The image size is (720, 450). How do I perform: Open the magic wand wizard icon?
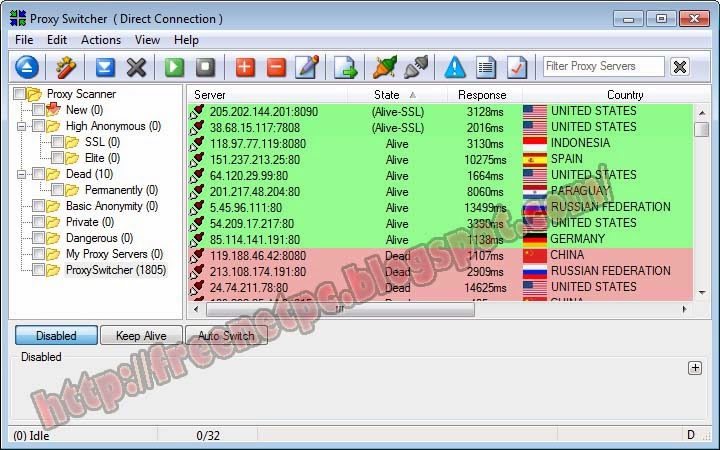coord(66,67)
